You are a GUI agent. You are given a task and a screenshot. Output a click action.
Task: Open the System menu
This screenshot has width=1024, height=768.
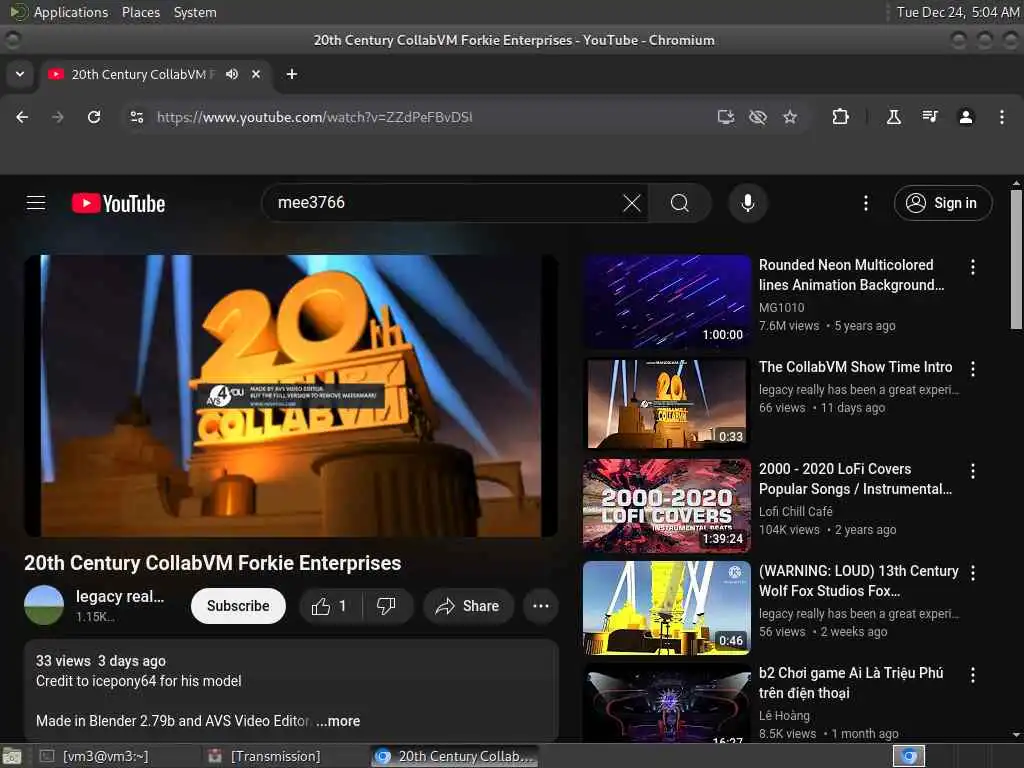point(195,12)
